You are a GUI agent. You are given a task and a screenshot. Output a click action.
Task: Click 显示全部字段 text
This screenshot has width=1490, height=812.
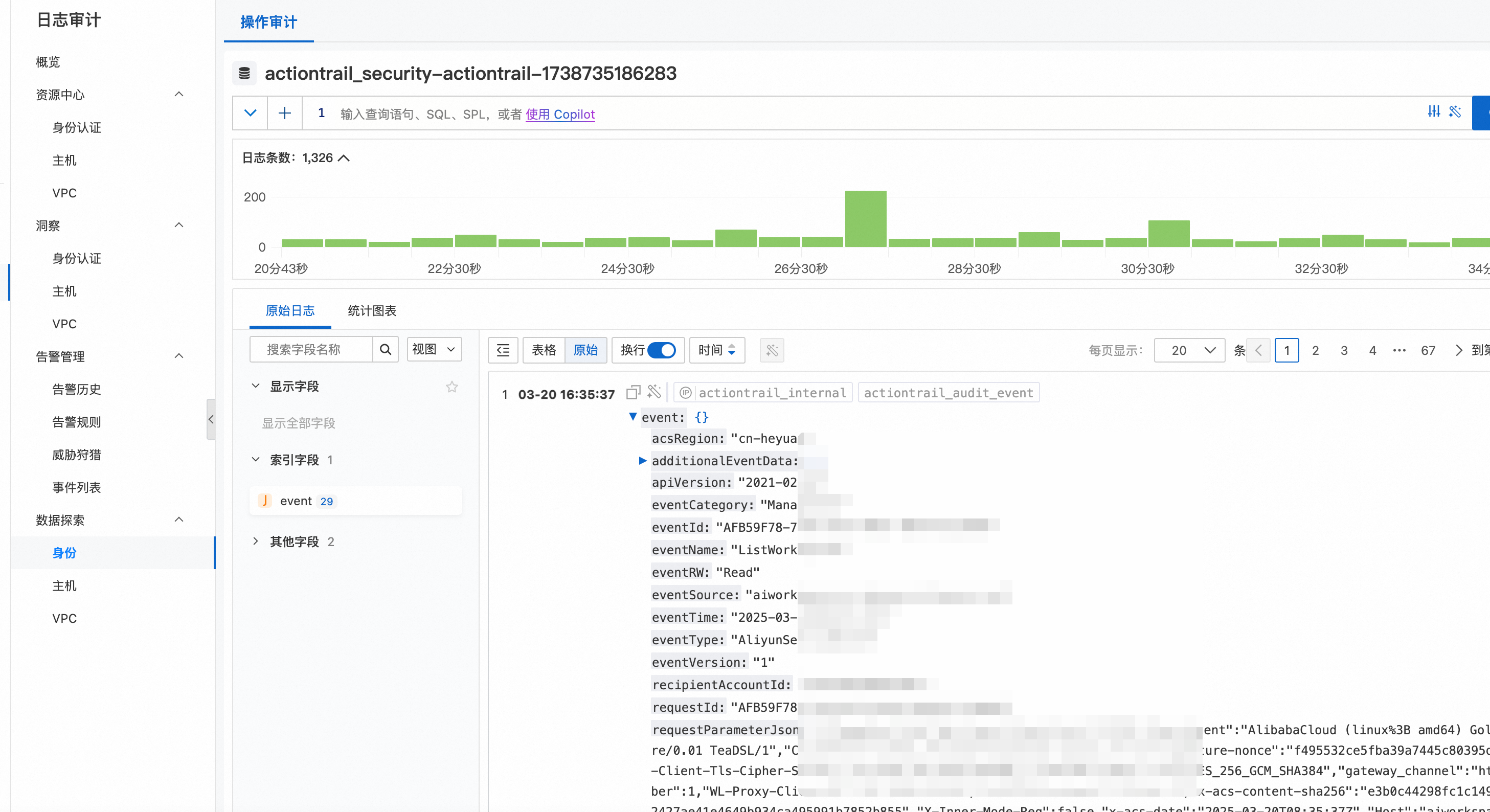coord(299,423)
